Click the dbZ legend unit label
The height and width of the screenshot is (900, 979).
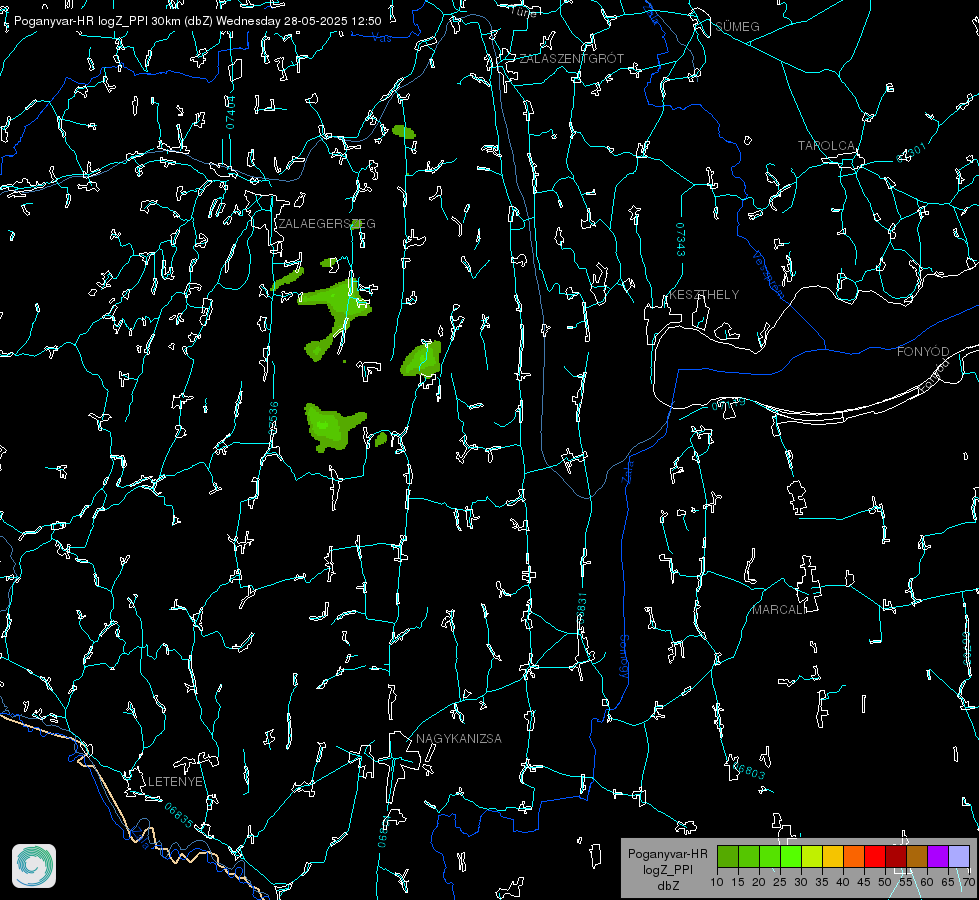coord(667,886)
